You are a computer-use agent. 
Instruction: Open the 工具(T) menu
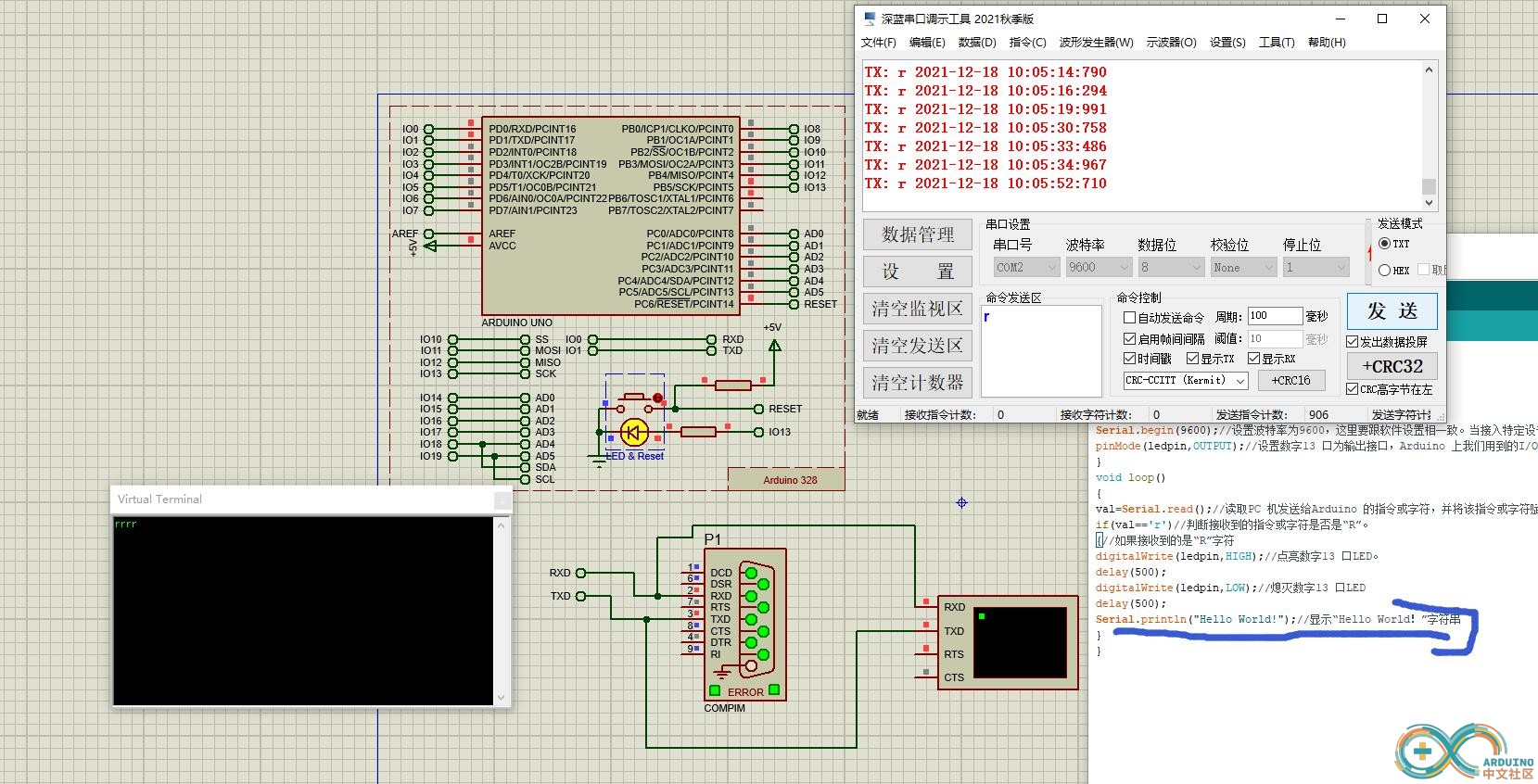pos(1277,43)
